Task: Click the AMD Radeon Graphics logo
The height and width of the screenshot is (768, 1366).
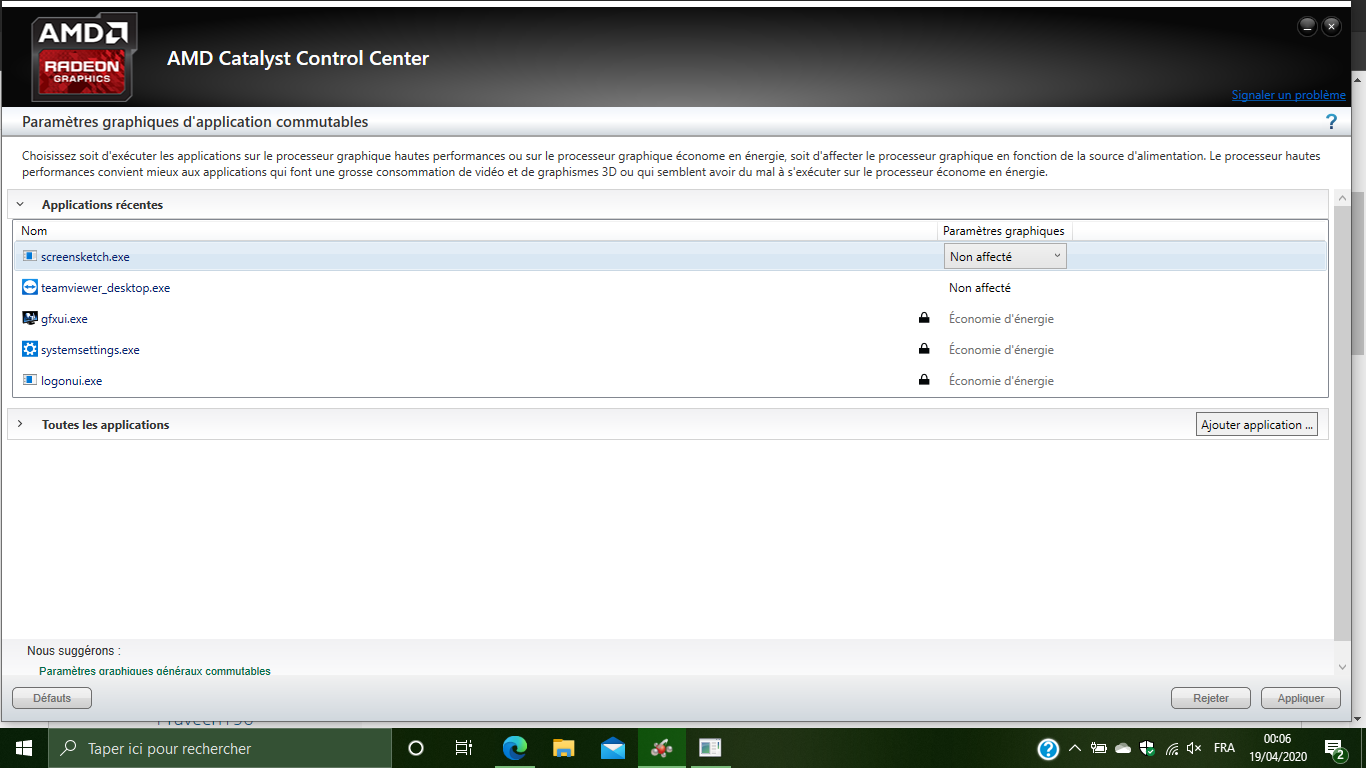Action: (x=84, y=57)
